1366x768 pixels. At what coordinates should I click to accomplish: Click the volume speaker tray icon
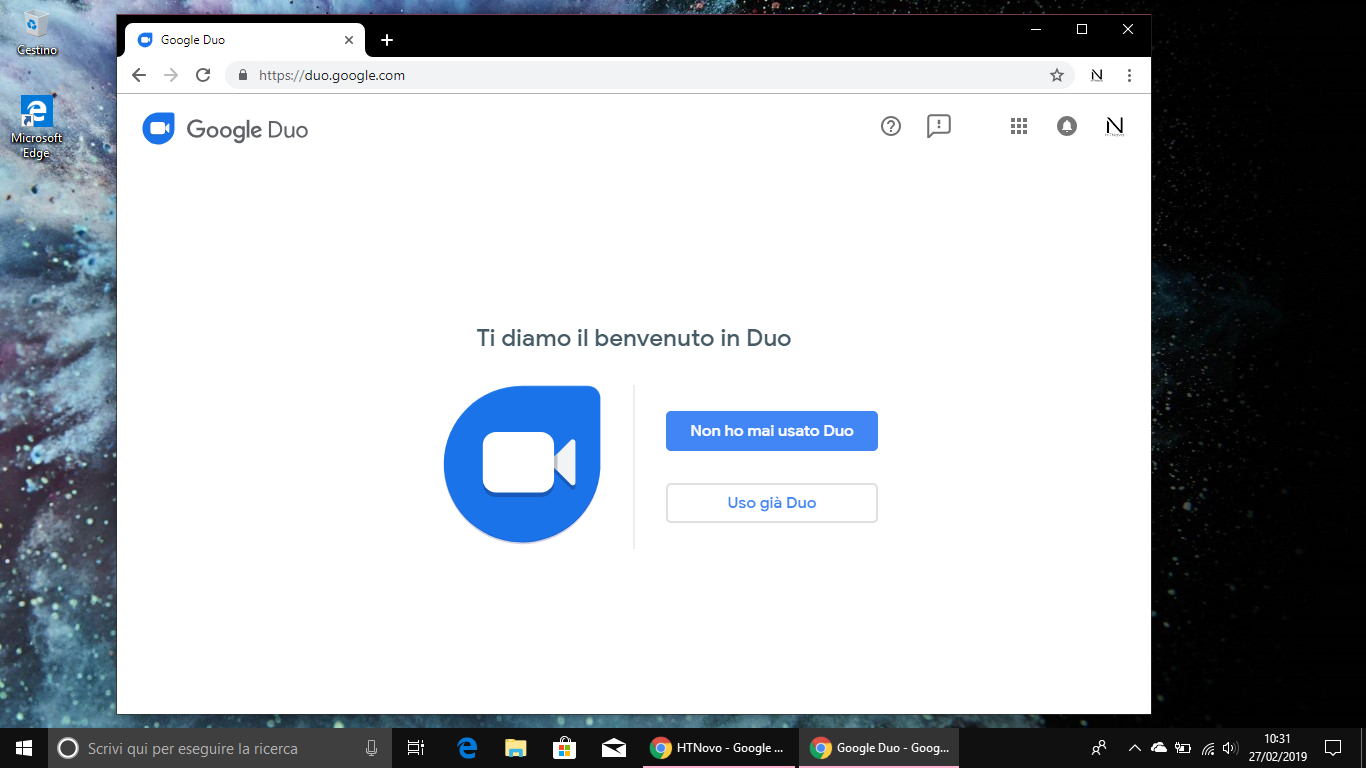tap(1230, 748)
